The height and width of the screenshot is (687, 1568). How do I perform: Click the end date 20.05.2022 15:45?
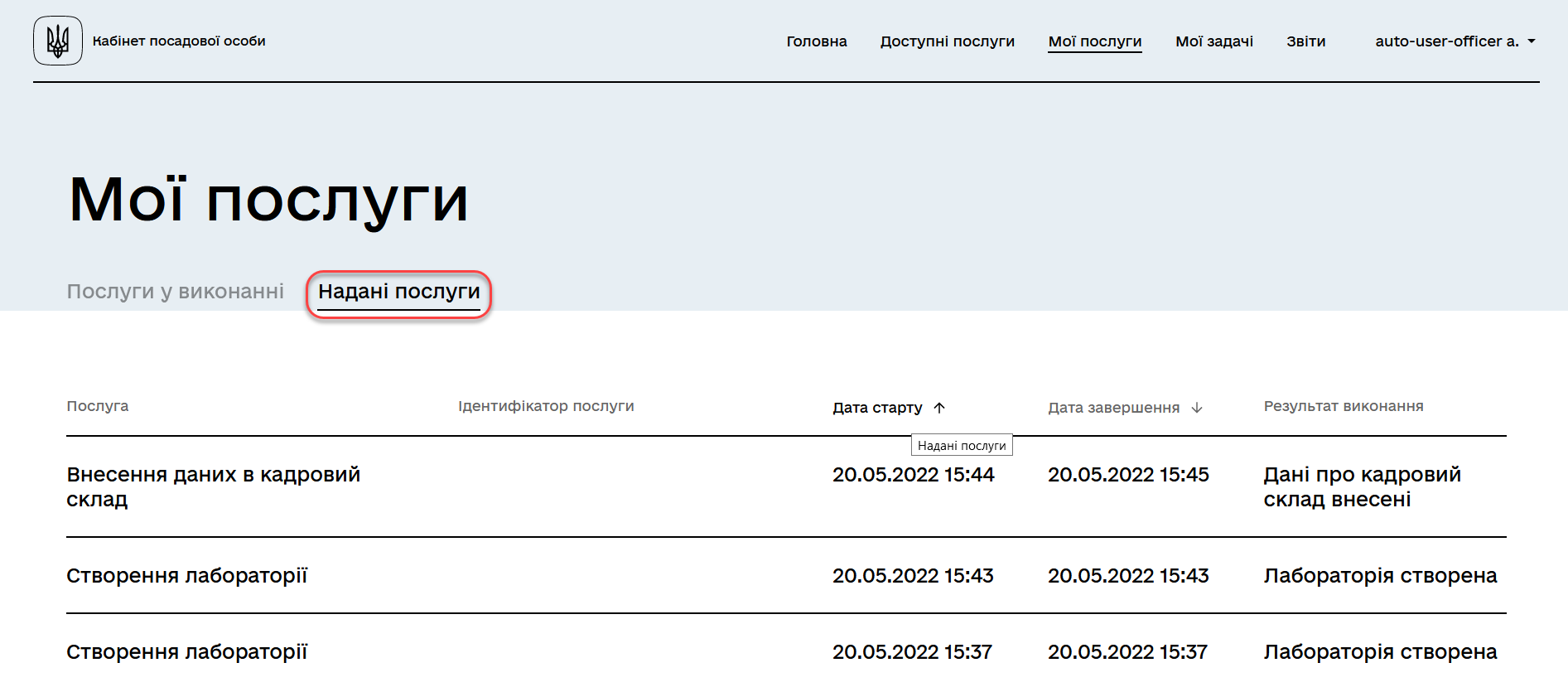click(x=1128, y=475)
